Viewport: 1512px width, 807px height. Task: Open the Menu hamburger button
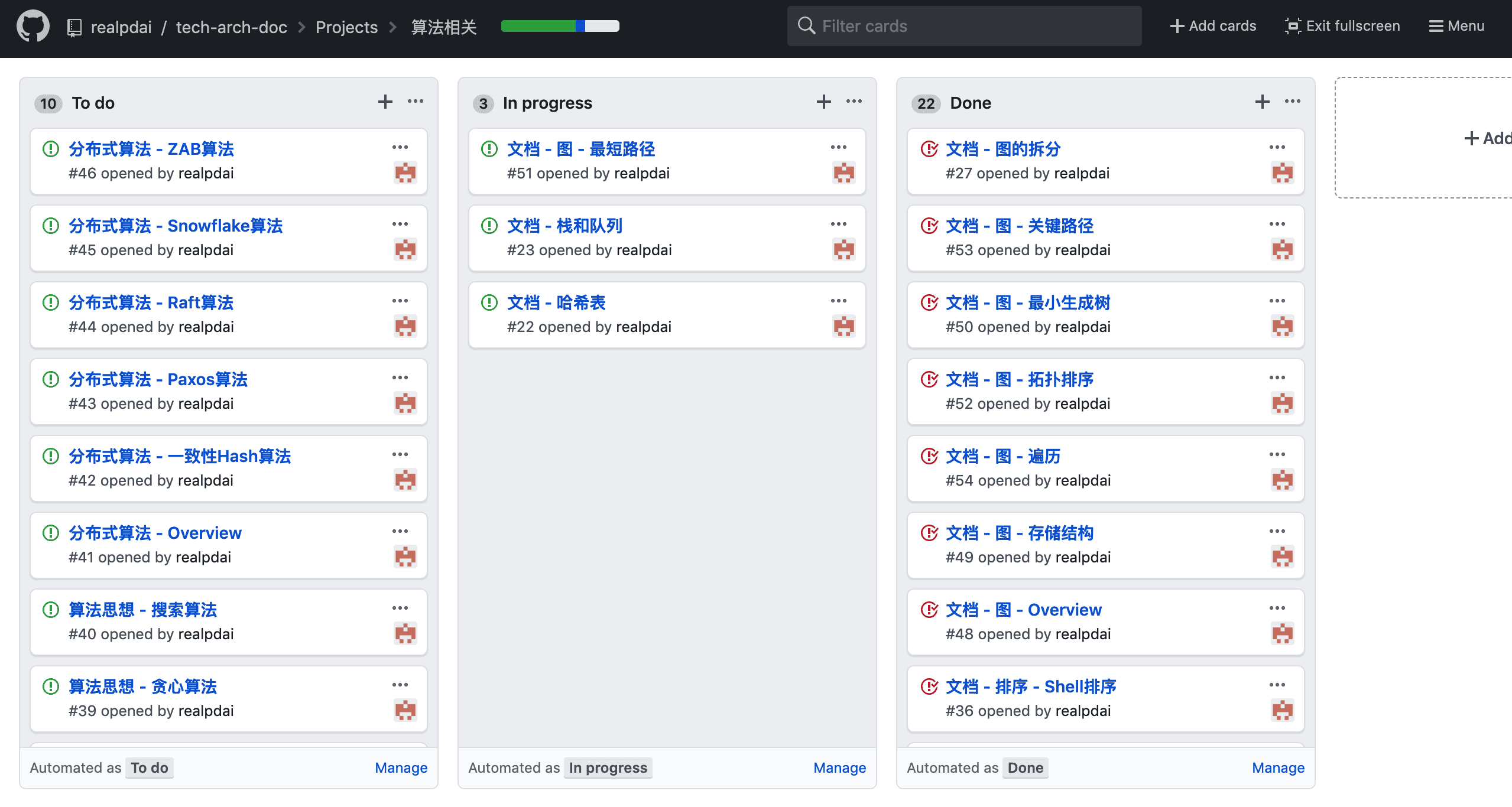1456,26
